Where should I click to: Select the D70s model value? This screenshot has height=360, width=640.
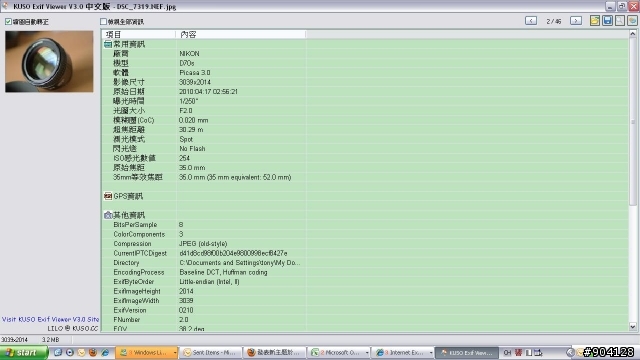[187, 63]
